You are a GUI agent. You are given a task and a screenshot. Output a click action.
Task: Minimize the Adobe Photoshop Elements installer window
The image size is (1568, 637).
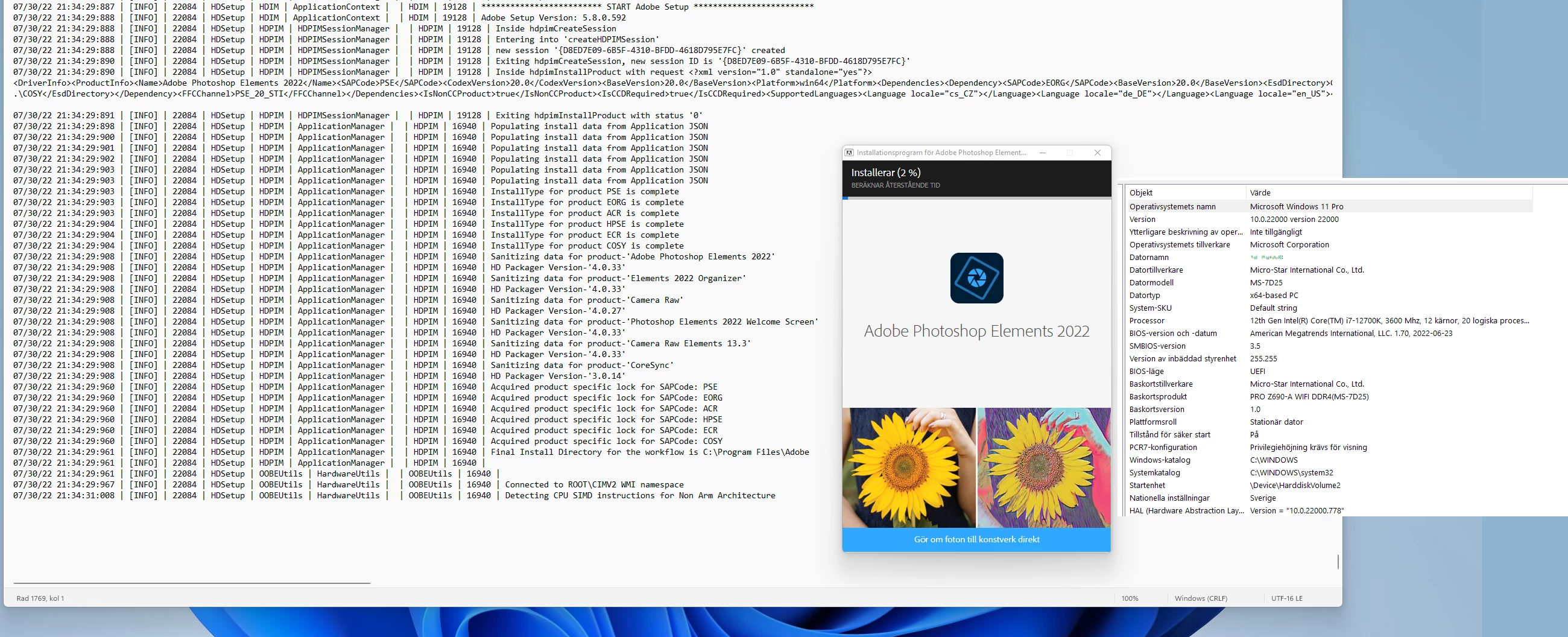1043,153
